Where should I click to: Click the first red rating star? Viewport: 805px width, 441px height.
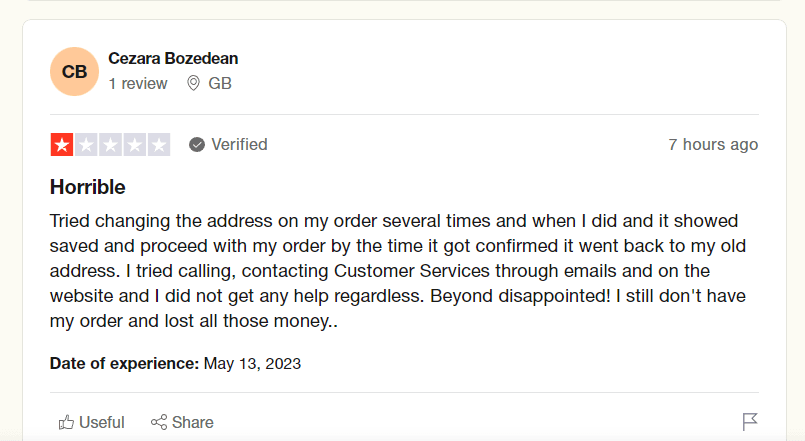click(x=62, y=145)
